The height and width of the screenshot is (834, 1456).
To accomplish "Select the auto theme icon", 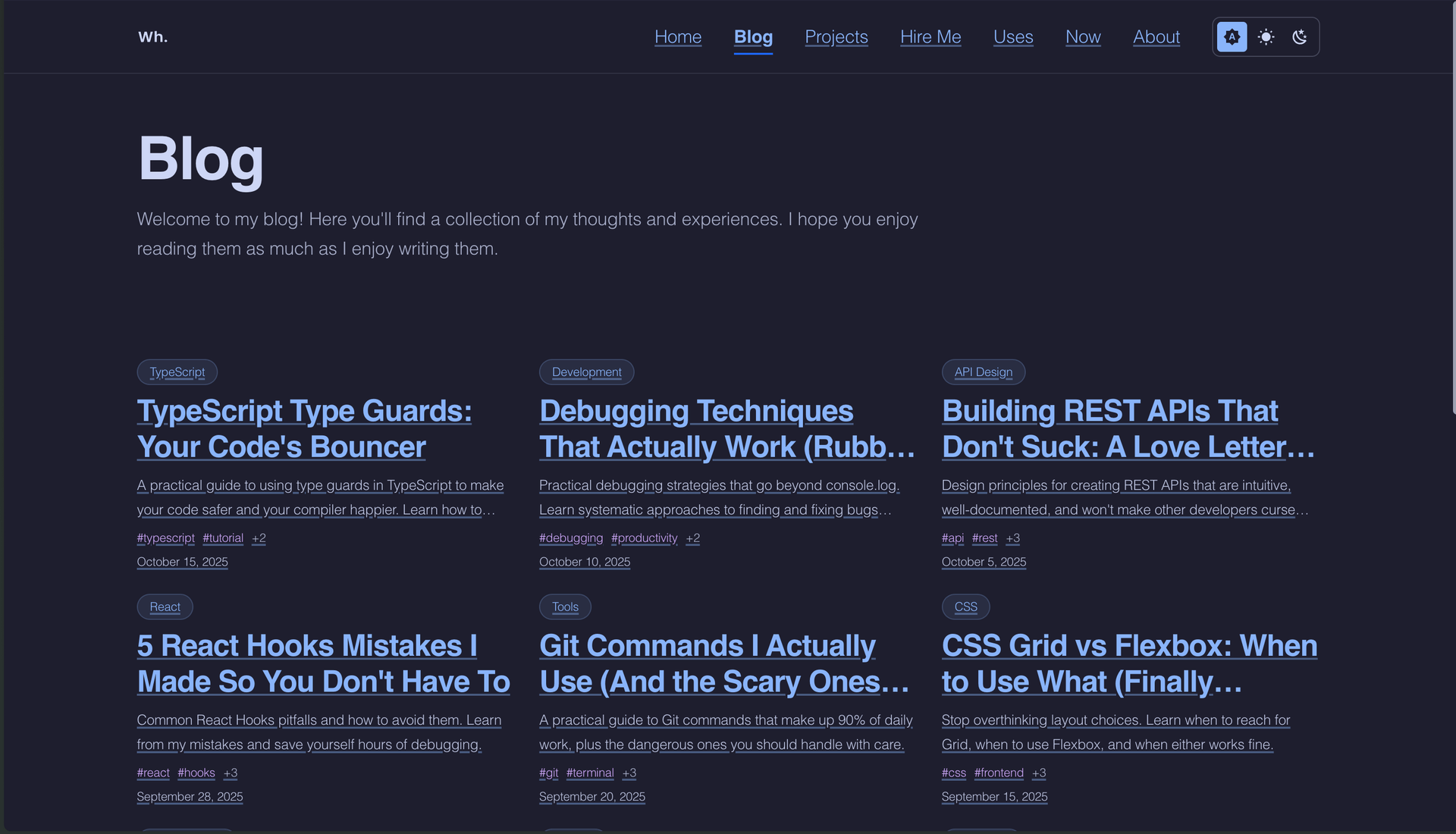I will (1232, 37).
